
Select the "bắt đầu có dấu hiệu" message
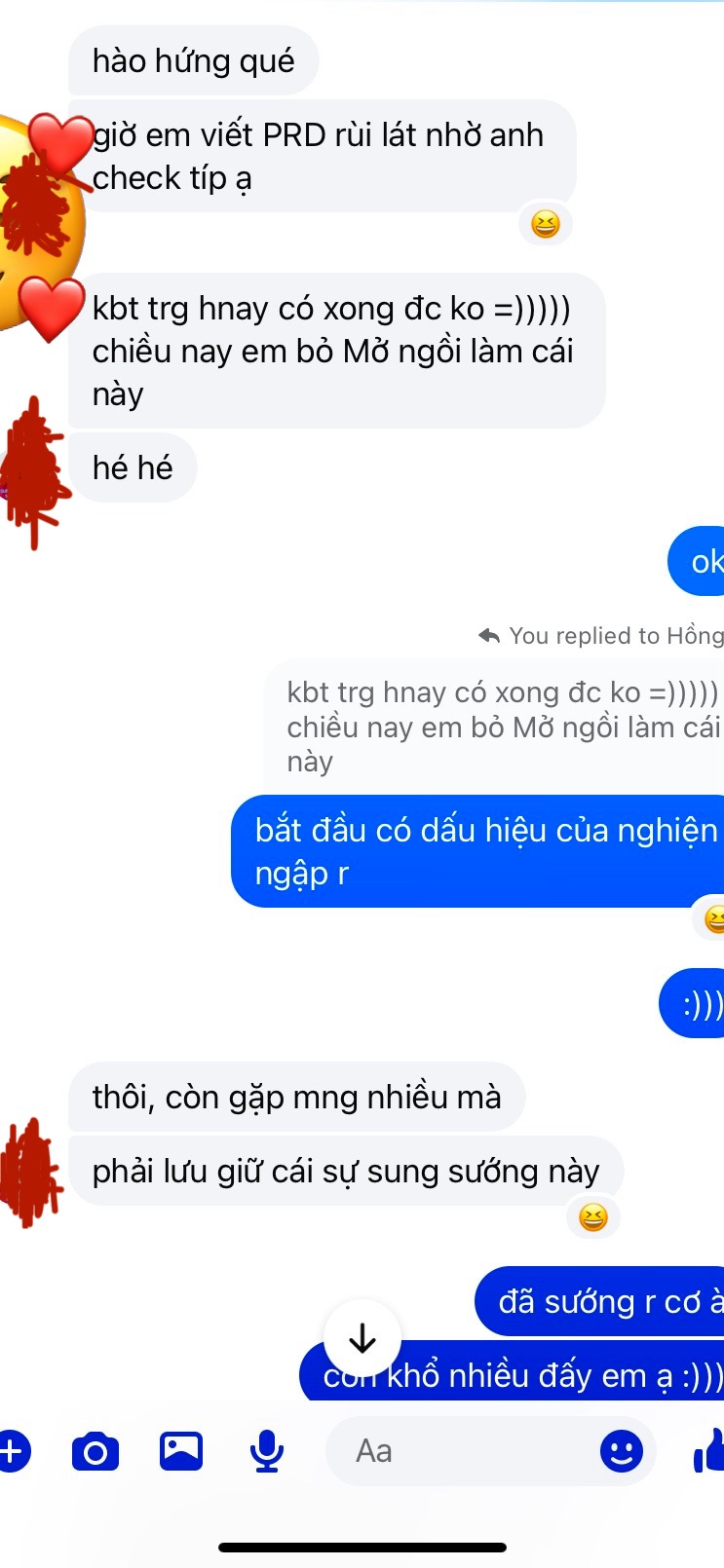(x=478, y=852)
